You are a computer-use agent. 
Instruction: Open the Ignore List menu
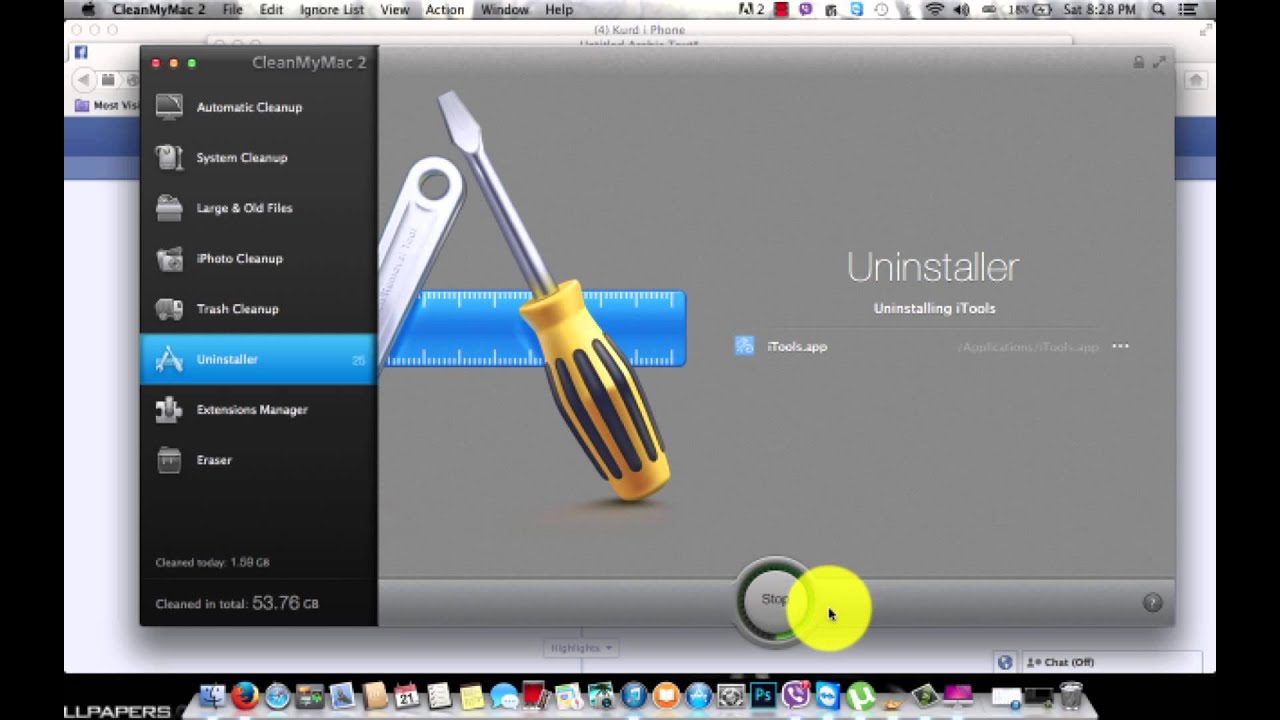[x=332, y=10]
